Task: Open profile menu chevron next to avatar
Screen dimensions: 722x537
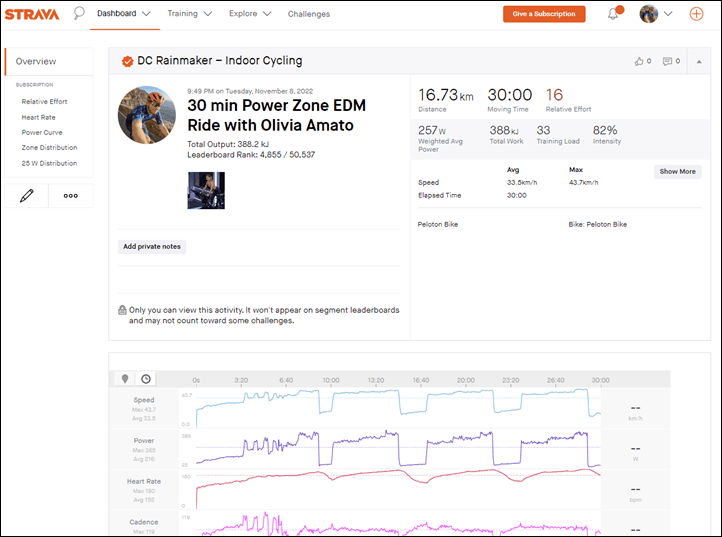Action: pos(668,14)
